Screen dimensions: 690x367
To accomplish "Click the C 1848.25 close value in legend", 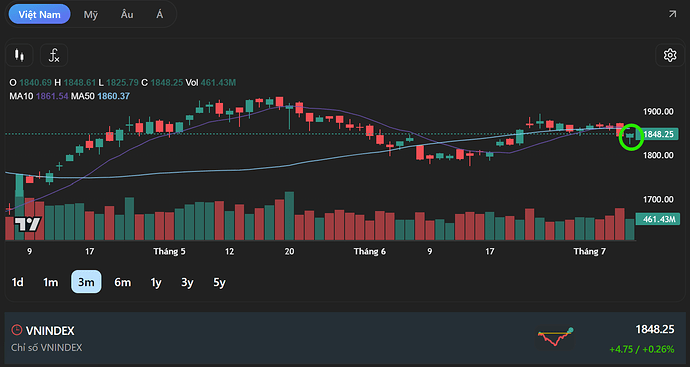I will [x=162, y=82].
